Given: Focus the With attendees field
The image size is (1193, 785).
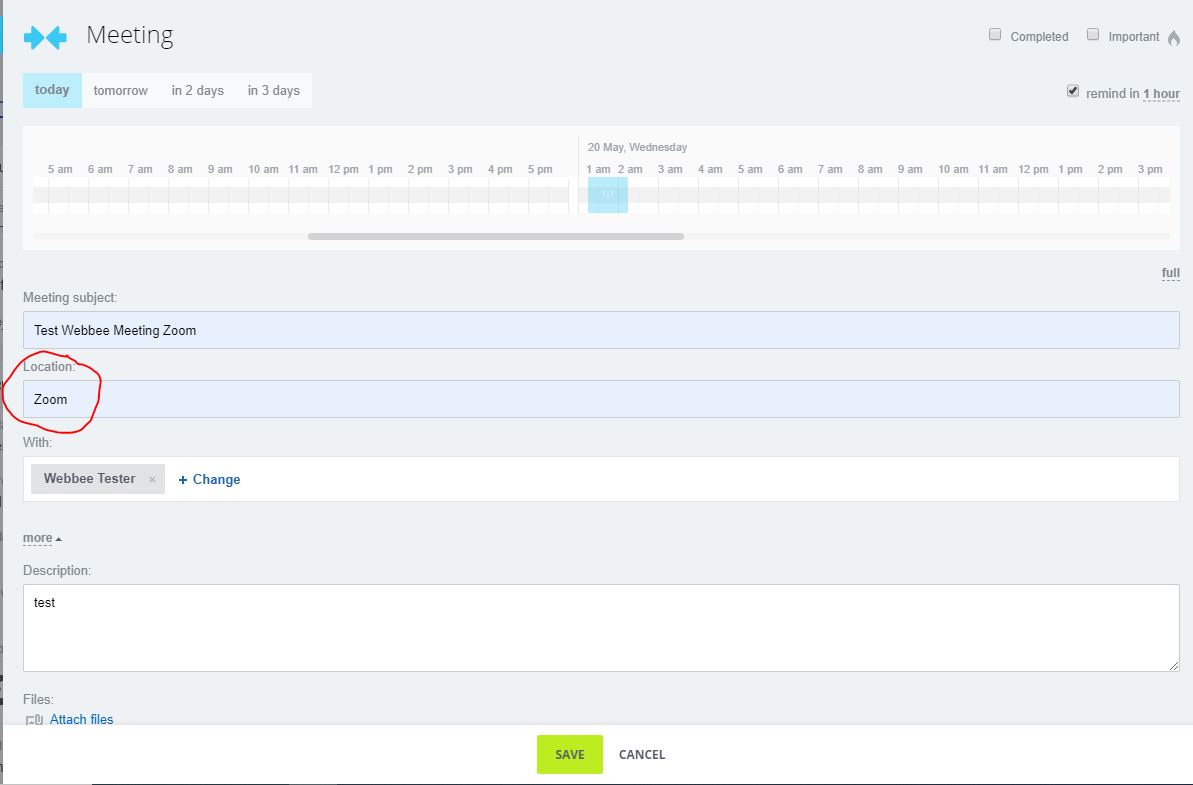Looking at the screenshot, I should coord(601,479).
